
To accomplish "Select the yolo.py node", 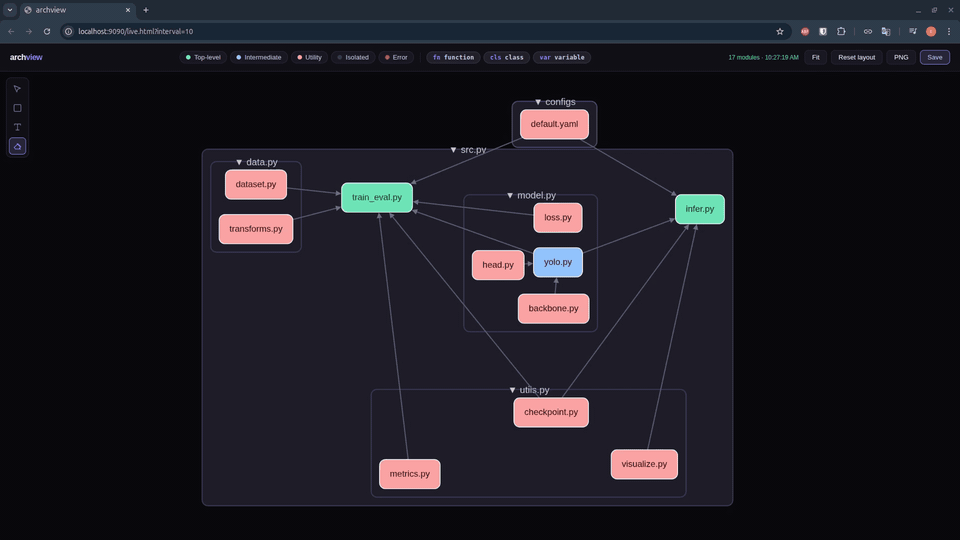I will click(x=558, y=262).
